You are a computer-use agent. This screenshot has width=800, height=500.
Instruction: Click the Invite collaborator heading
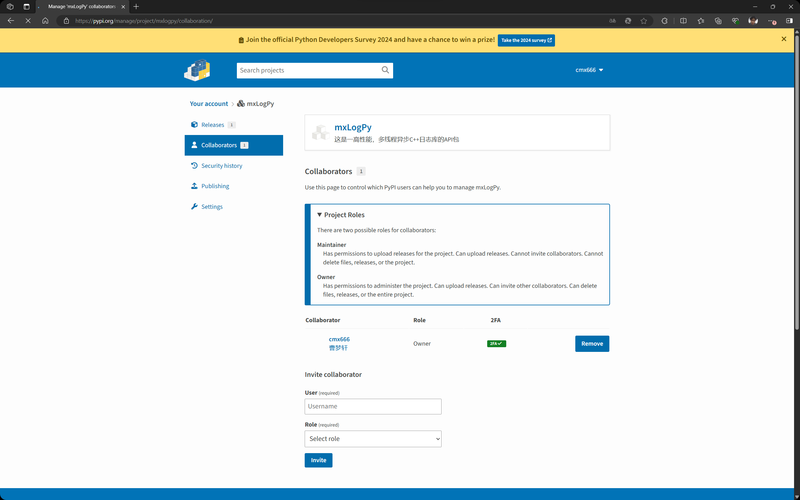(333, 374)
